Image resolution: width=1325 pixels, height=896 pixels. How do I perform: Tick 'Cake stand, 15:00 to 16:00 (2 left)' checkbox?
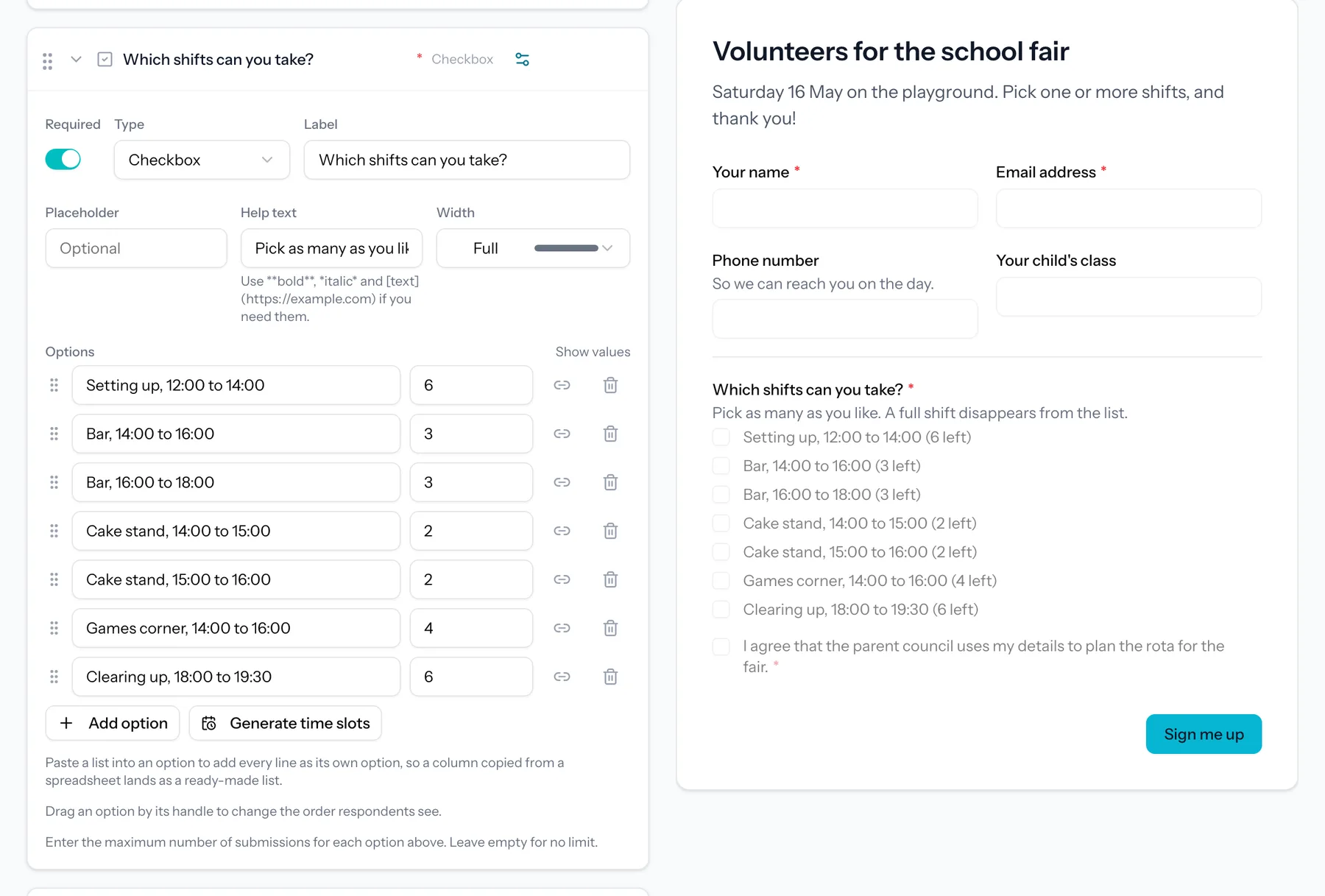coord(721,552)
